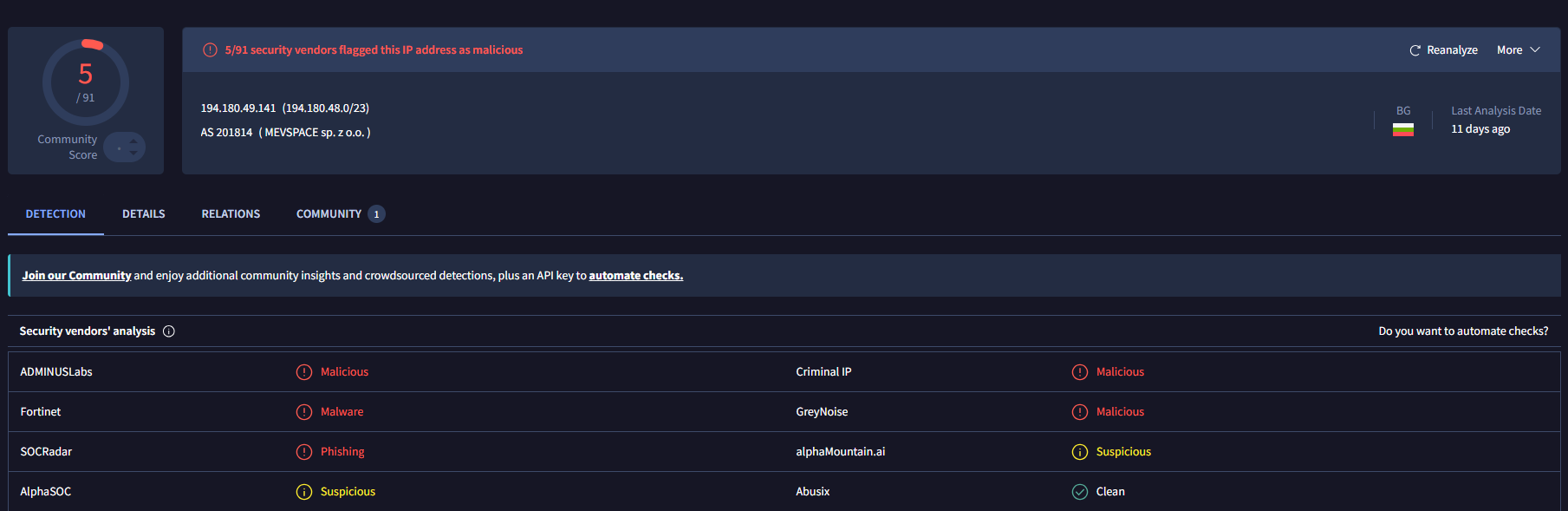This screenshot has height=511, width=1568.
Task: Click the Abusix vendor name
Action: [813, 492]
